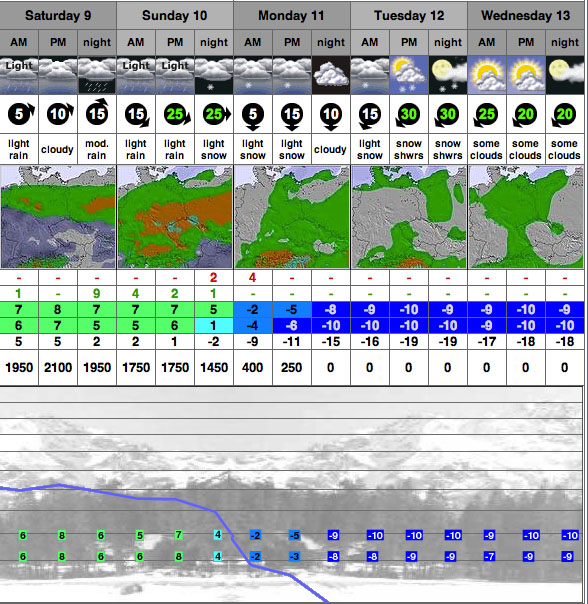Viewport: 588px width, 604px height.
Task: Click the wind chill value -11
Action: click(x=291, y=342)
